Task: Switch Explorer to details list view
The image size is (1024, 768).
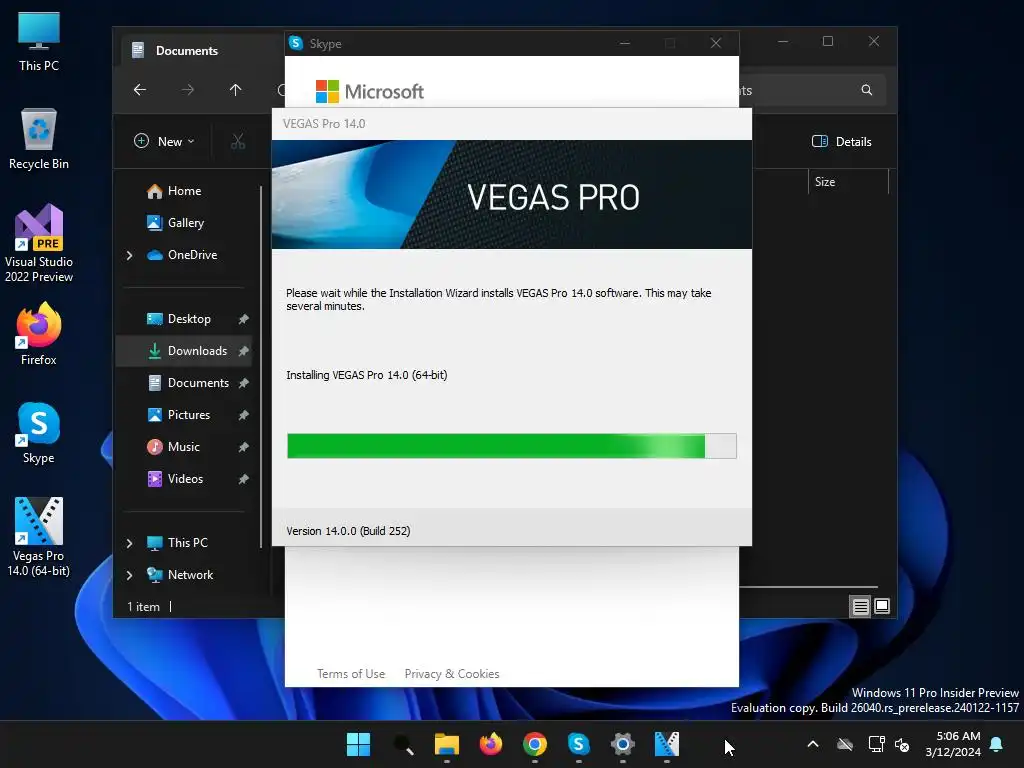Action: coord(860,607)
